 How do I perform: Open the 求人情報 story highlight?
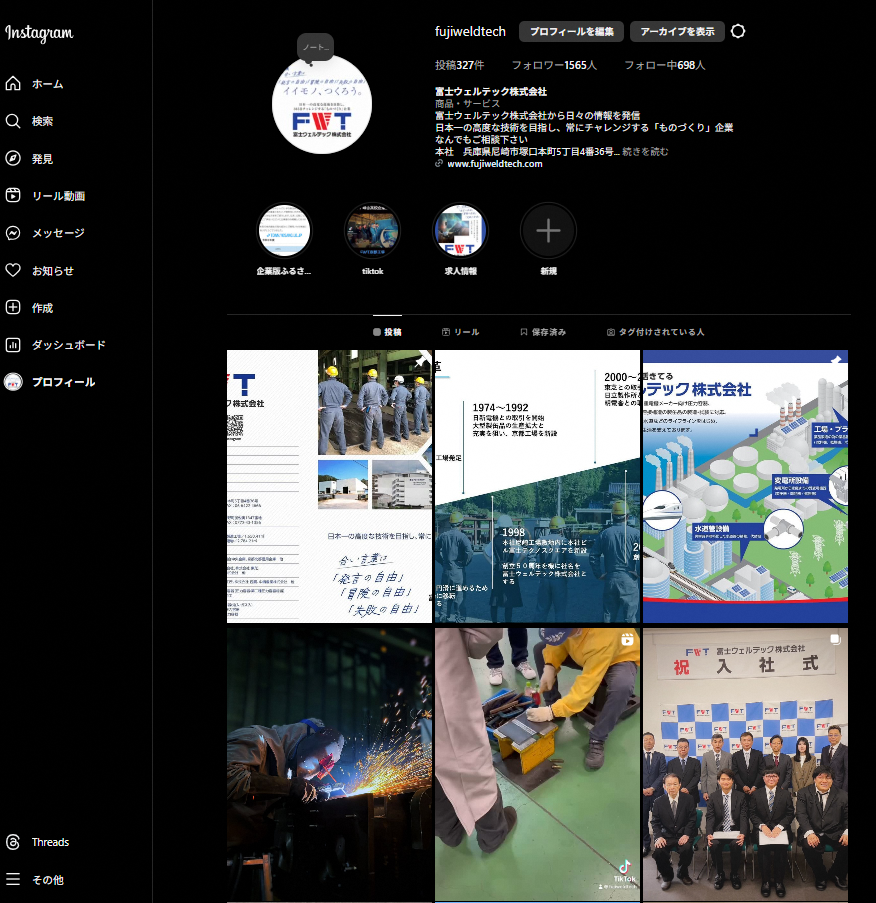tap(460, 231)
